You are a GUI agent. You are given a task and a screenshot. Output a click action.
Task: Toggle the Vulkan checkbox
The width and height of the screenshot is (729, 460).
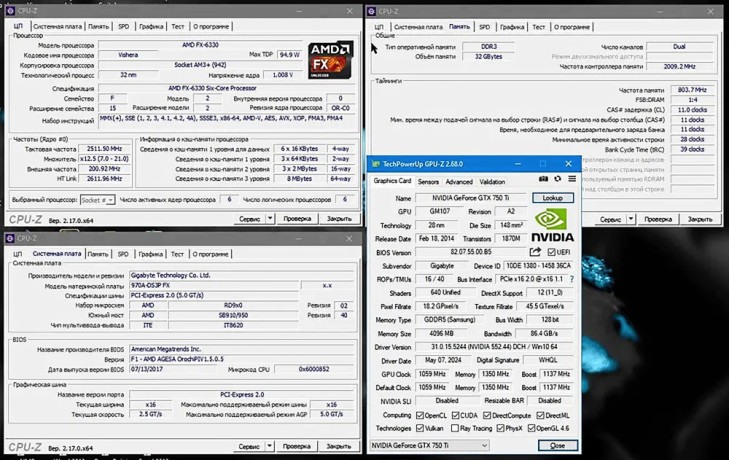[x=420, y=428]
